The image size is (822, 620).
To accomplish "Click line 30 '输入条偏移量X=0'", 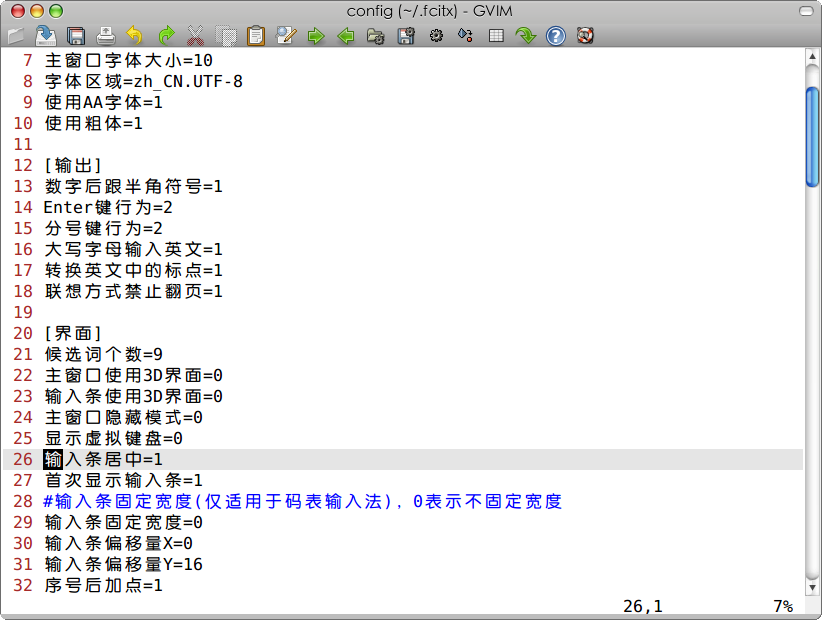I will tap(118, 543).
